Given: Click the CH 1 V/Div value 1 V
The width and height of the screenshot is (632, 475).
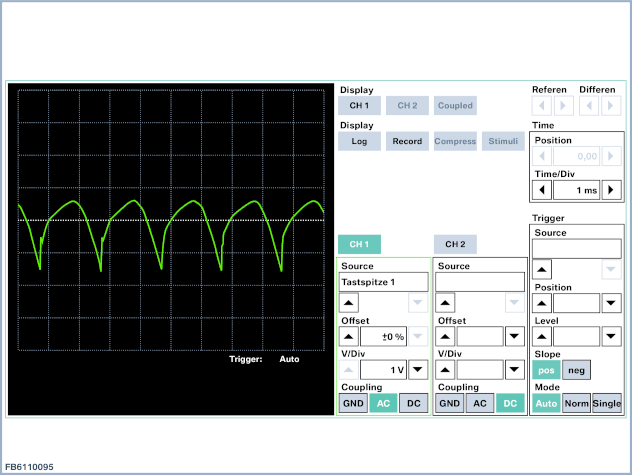Looking at the screenshot, I should (x=383, y=370).
